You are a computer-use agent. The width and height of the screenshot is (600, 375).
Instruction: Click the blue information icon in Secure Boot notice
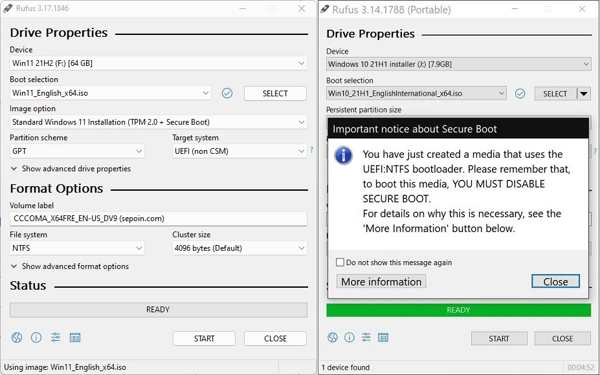(343, 156)
